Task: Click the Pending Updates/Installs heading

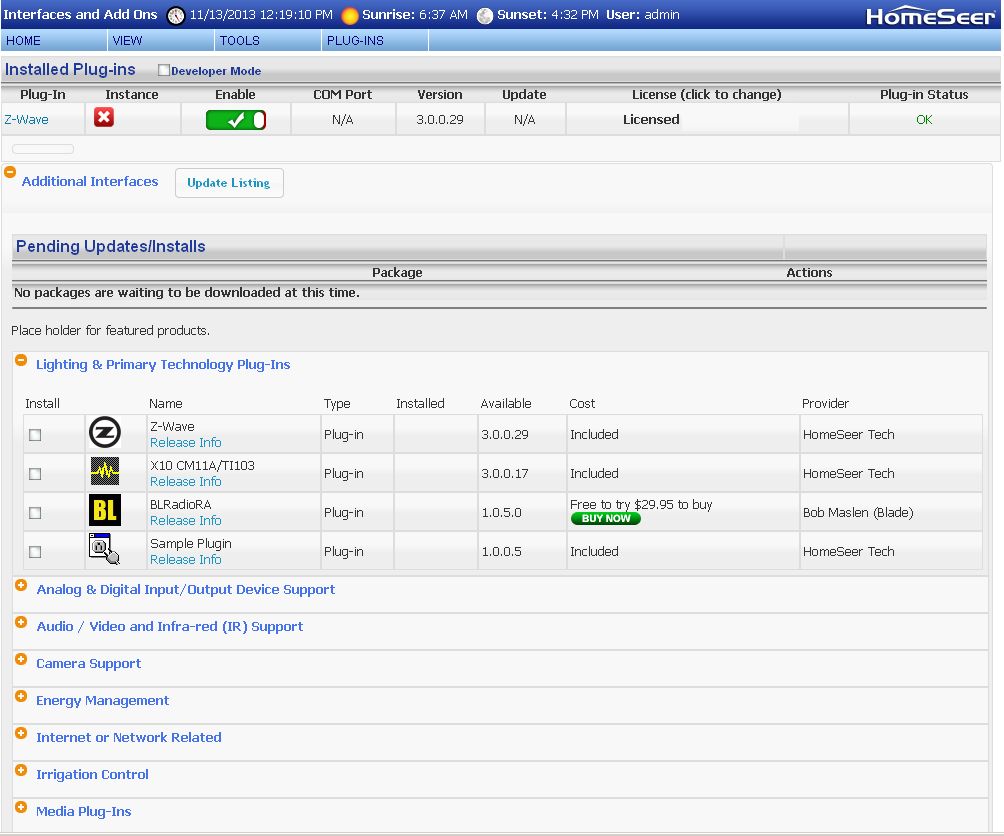Action: (111, 246)
